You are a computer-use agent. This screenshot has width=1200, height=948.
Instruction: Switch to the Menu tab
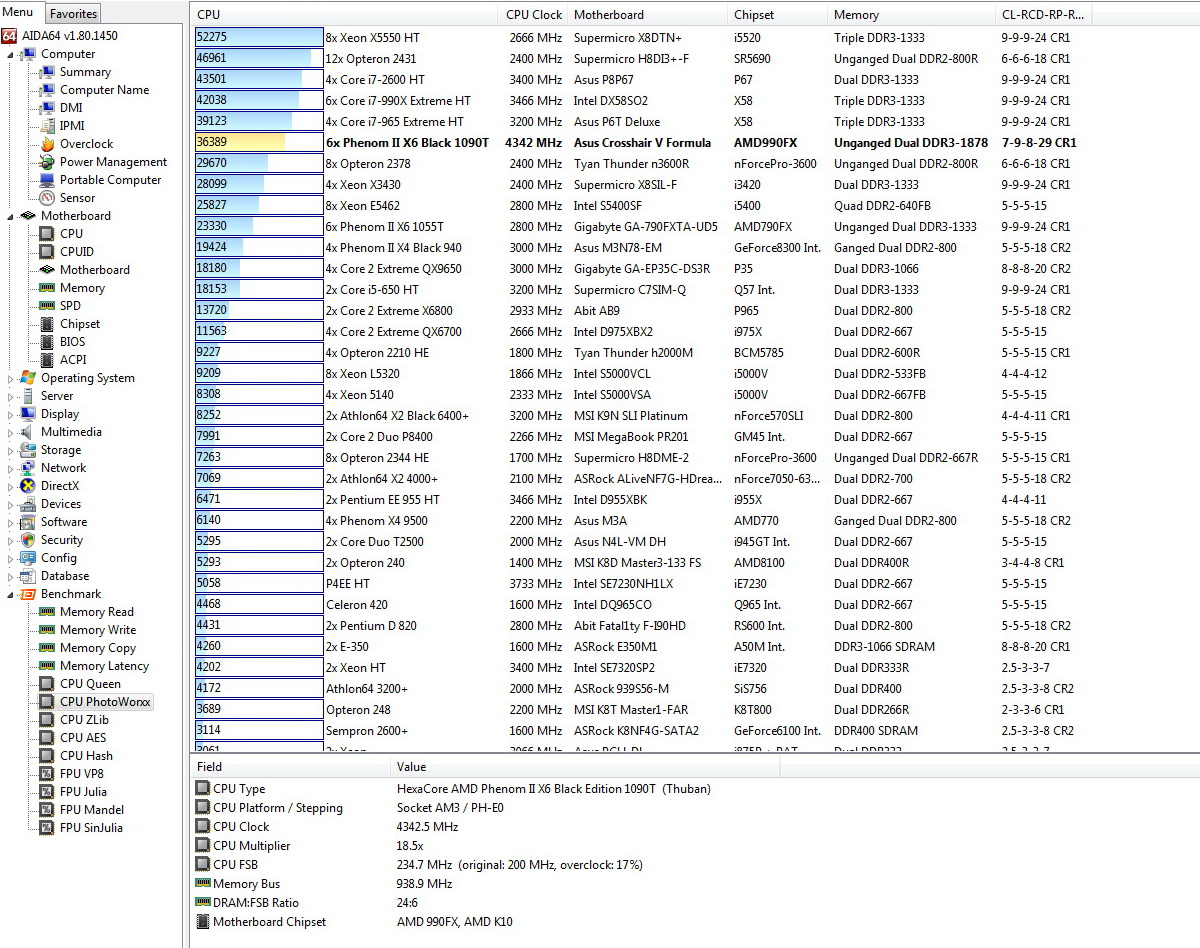[x=21, y=12]
